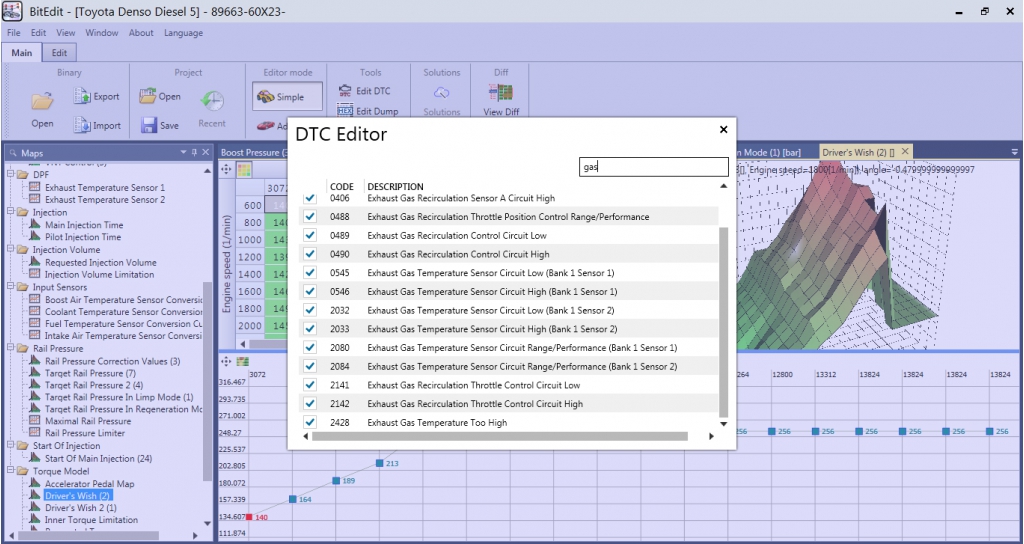1024x544 pixels.
Task: Toggle the checkbox for code 2080
Action: click(310, 347)
